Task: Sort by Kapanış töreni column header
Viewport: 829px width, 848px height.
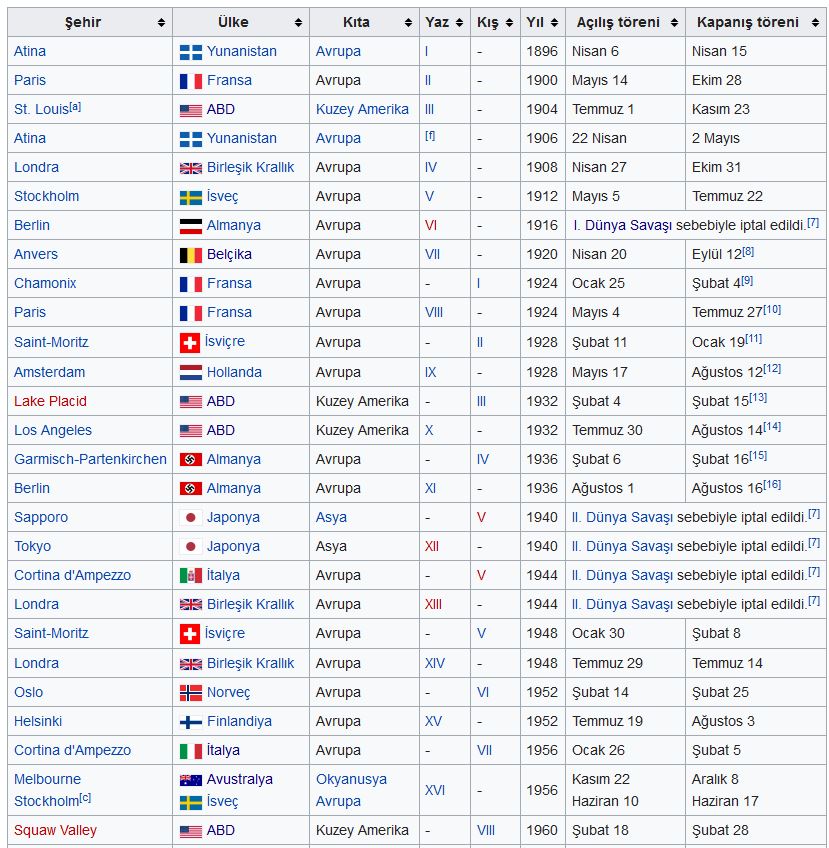Action: (x=755, y=22)
